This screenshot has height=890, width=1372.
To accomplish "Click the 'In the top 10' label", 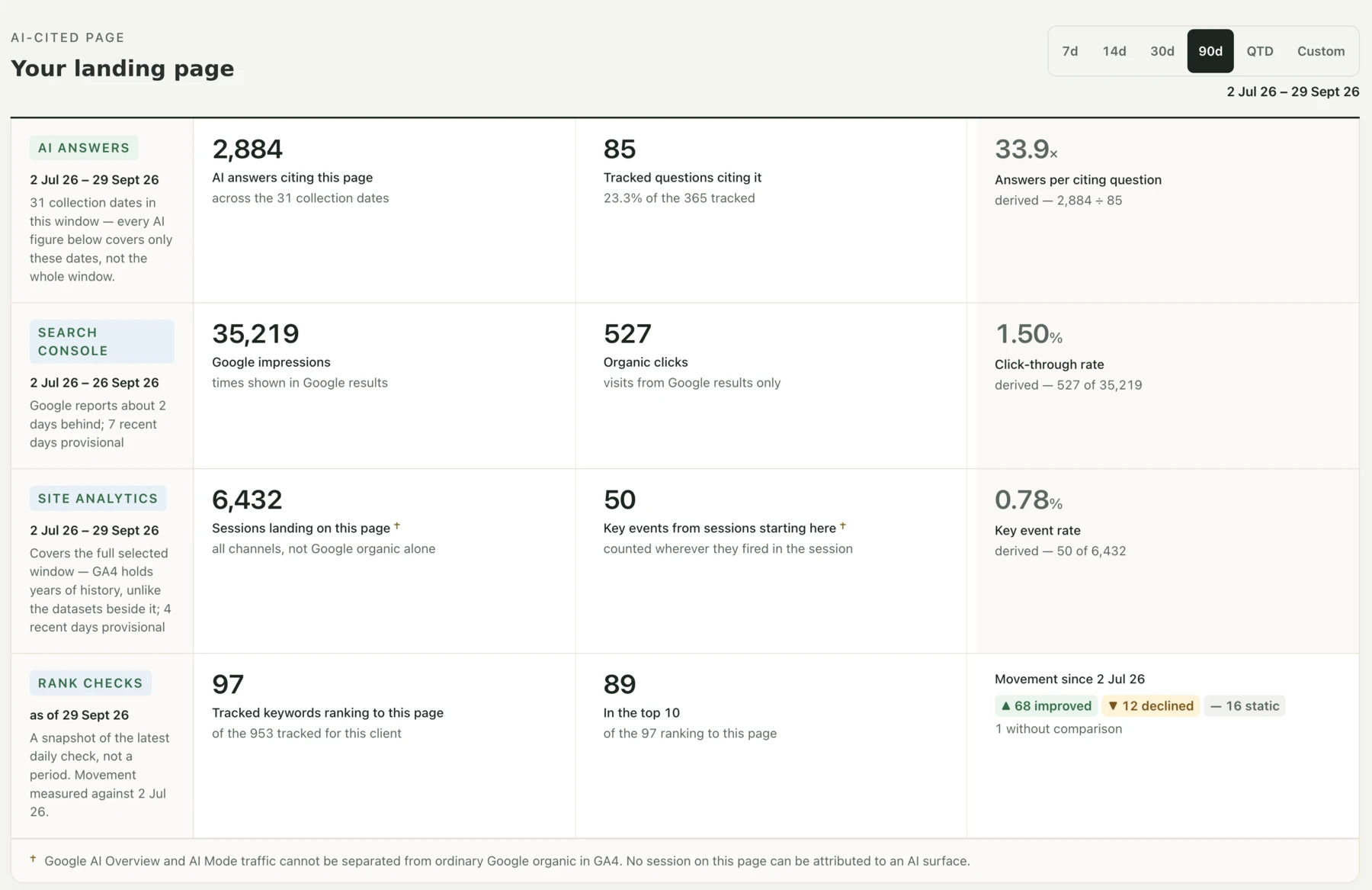I will click(641, 713).
